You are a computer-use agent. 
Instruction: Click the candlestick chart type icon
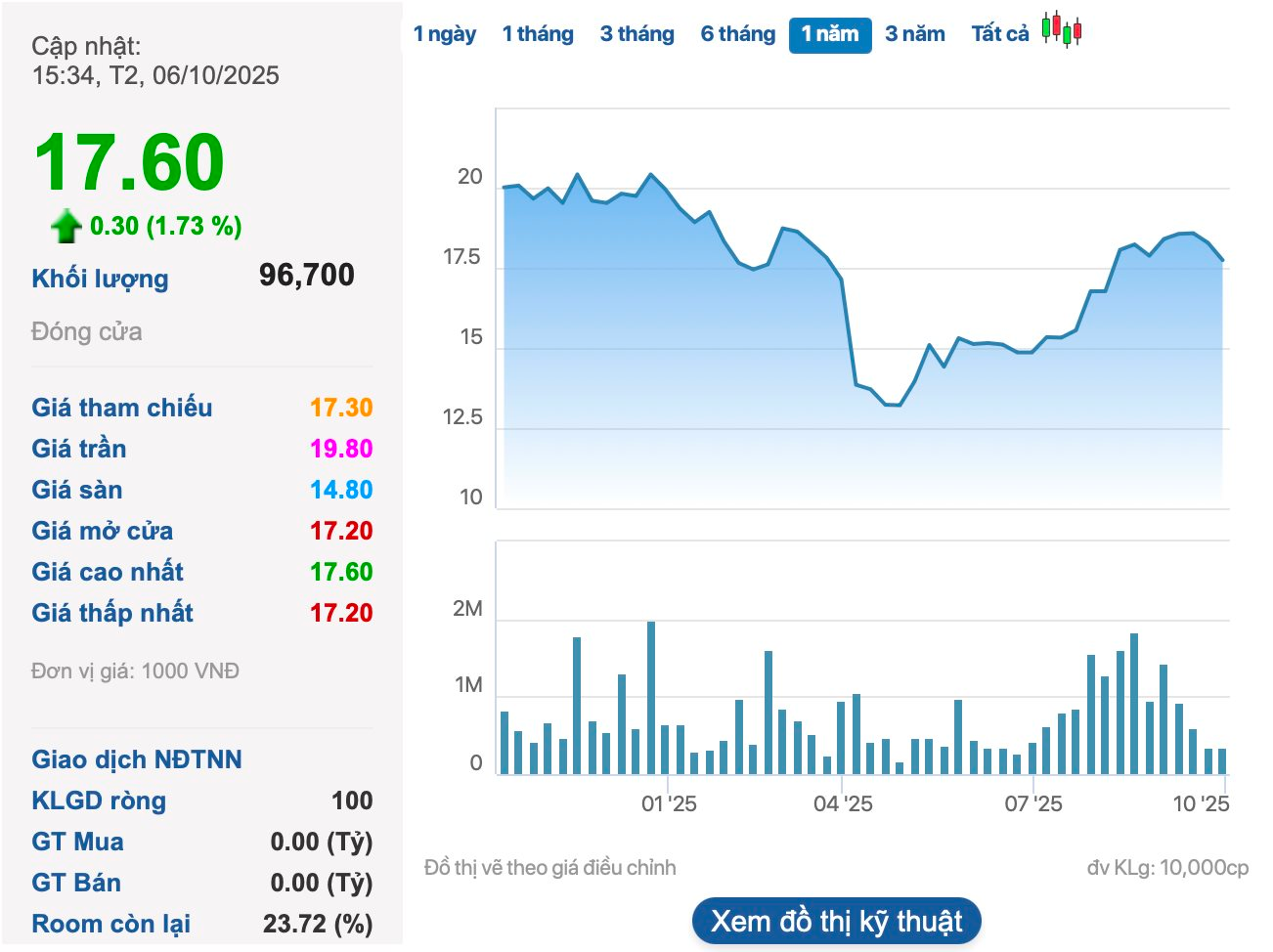point(1061,29)
